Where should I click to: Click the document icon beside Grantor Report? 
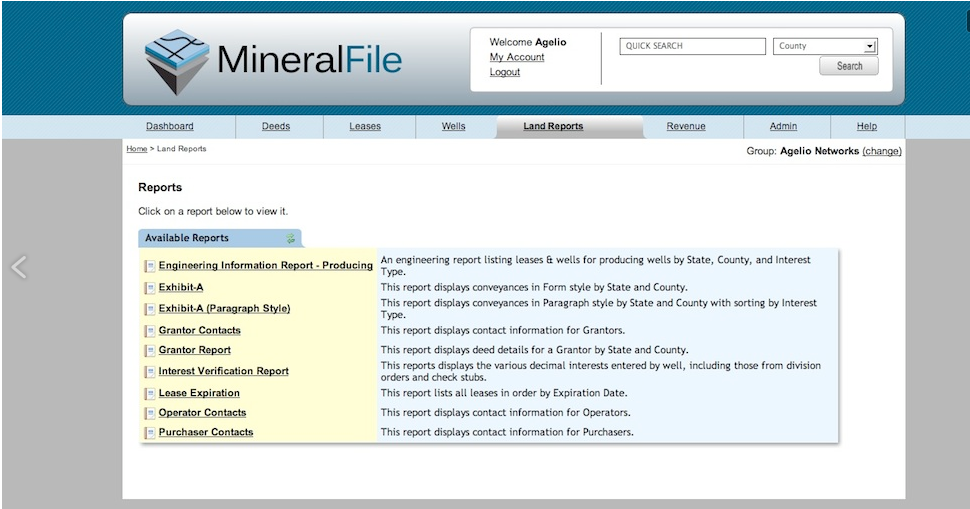pyautogui.click(x=150, y=351)
